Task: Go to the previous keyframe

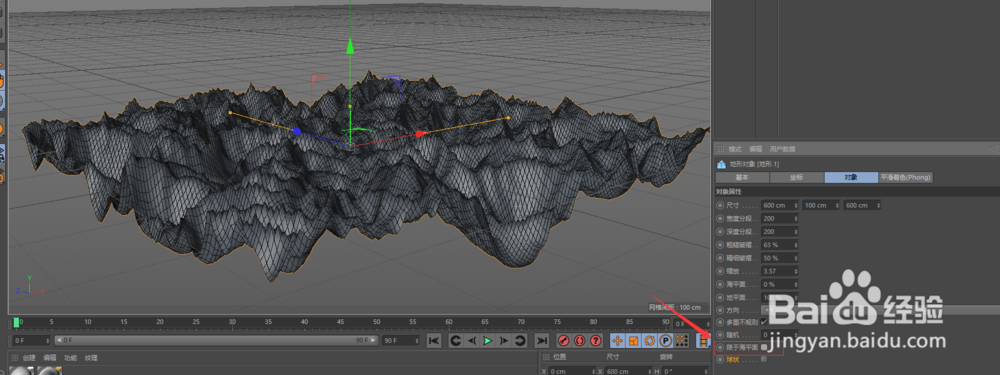Action: pyautogui.click(x=455, y=341)
